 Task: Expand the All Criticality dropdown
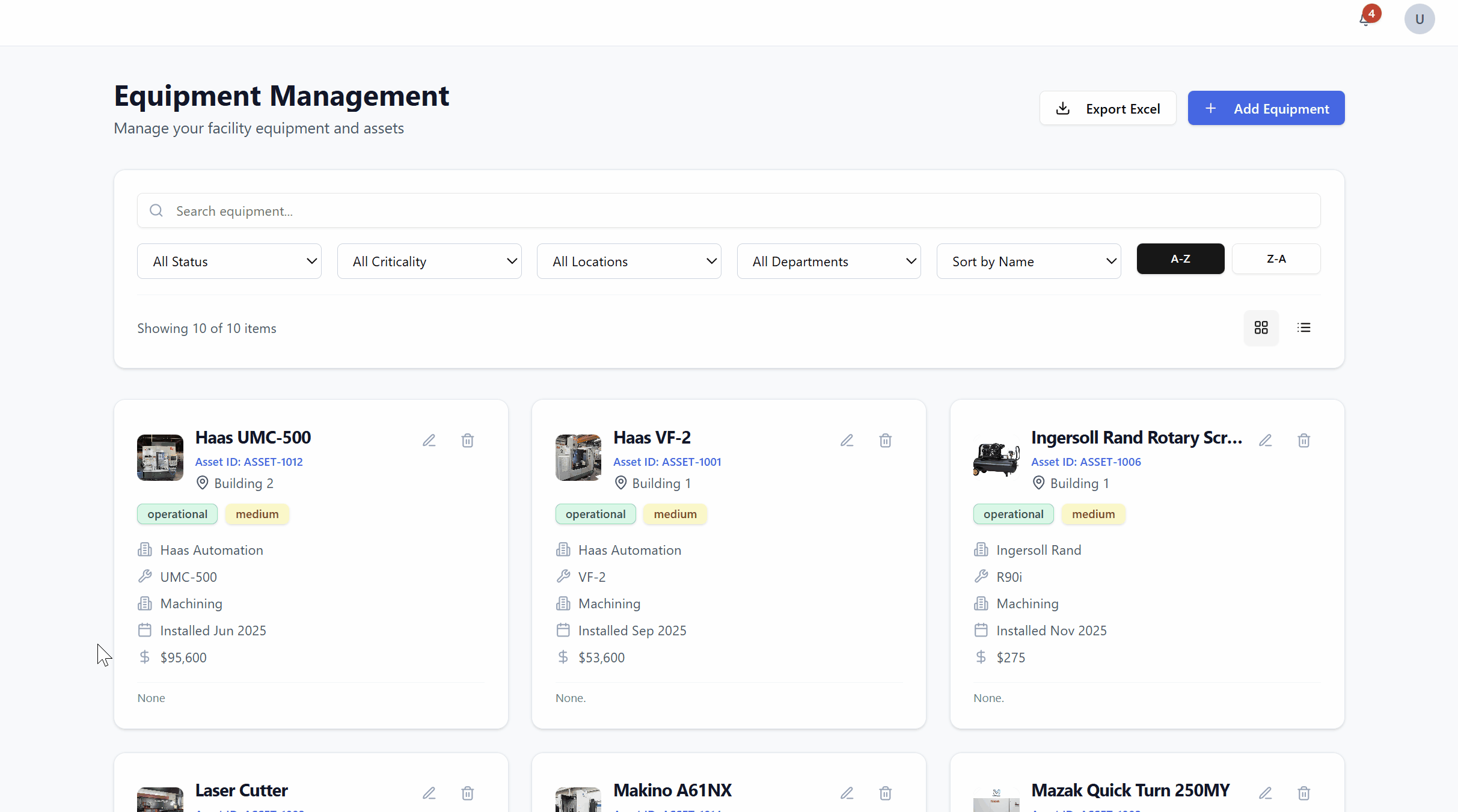point(429,261)
